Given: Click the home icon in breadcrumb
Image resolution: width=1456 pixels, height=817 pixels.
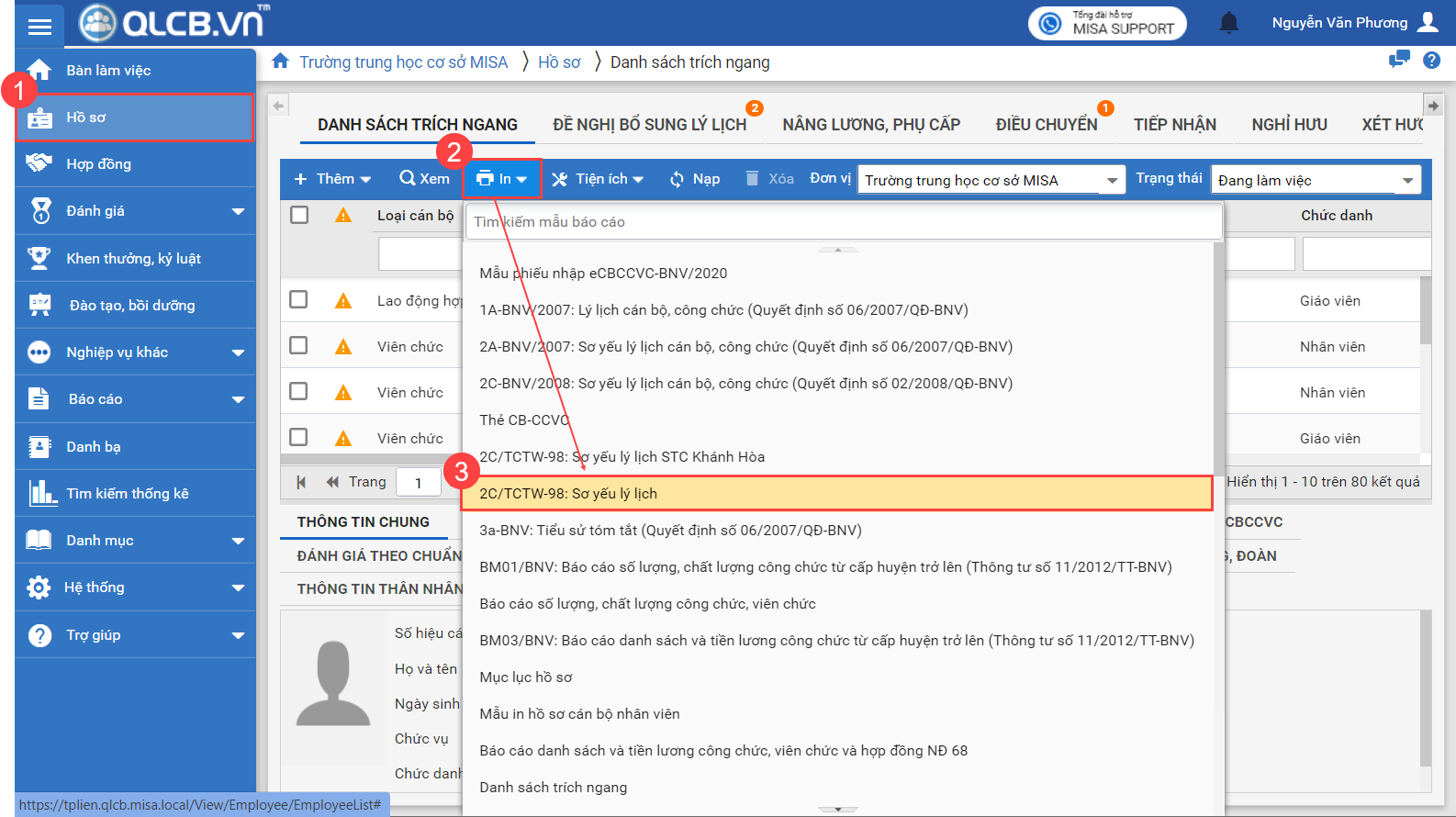Looking at the screenshot, I should [x=281, y=62].
